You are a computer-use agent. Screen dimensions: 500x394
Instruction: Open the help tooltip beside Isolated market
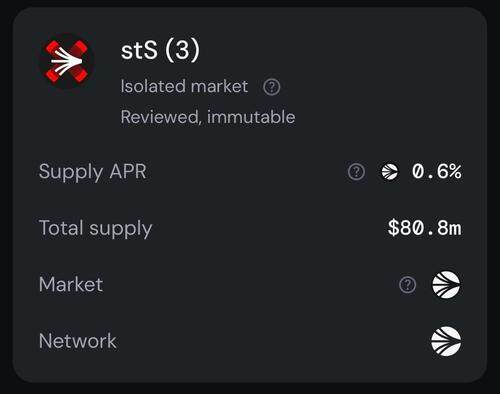(x=272, y=87)
